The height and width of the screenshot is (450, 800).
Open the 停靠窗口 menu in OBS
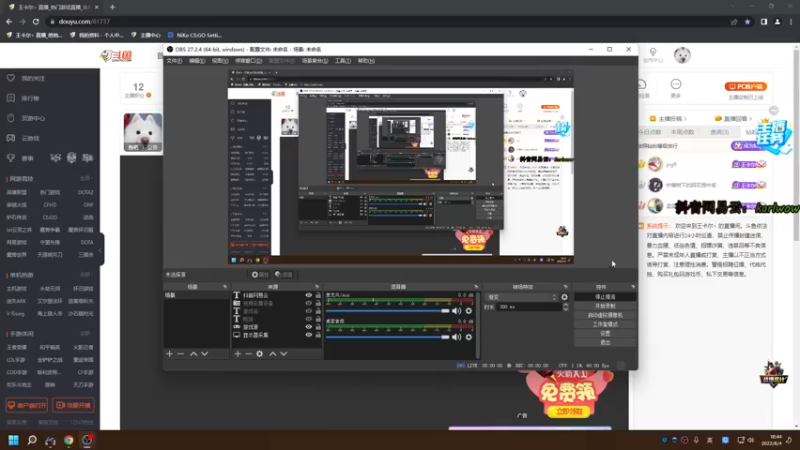(x=248, y=61)
